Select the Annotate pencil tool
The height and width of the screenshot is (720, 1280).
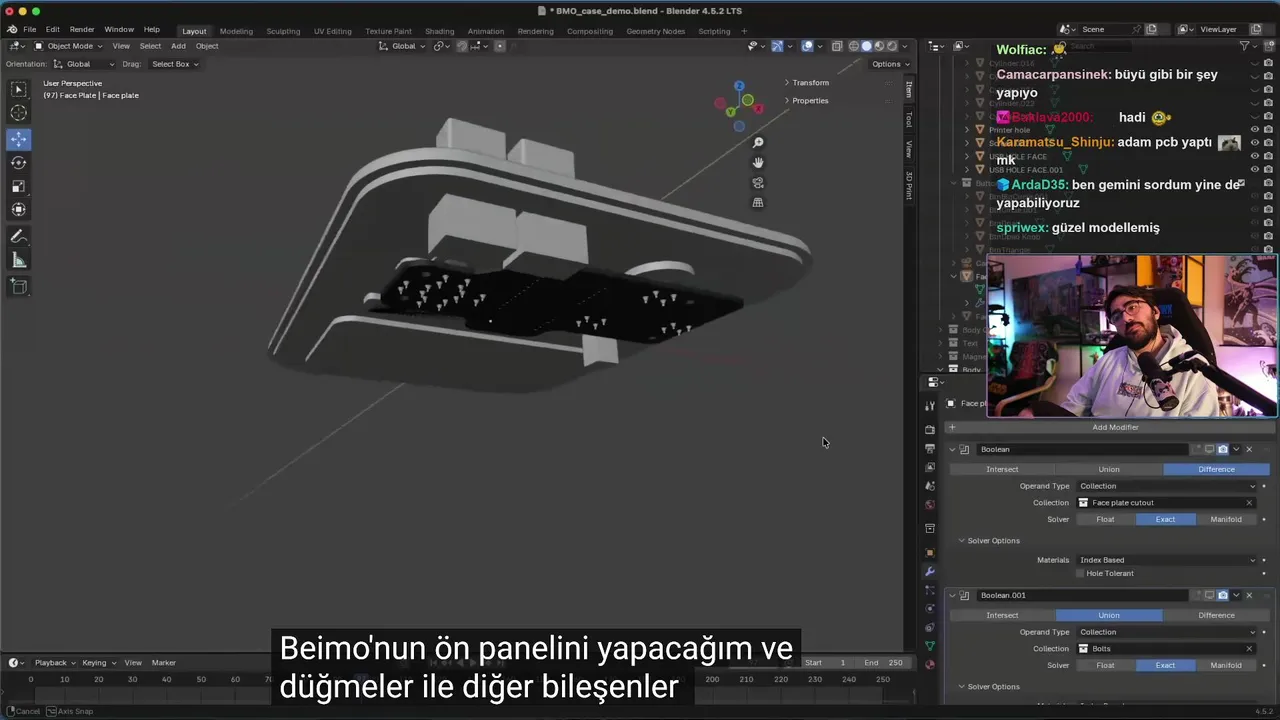pyautogui.click(x=18, y=237)
